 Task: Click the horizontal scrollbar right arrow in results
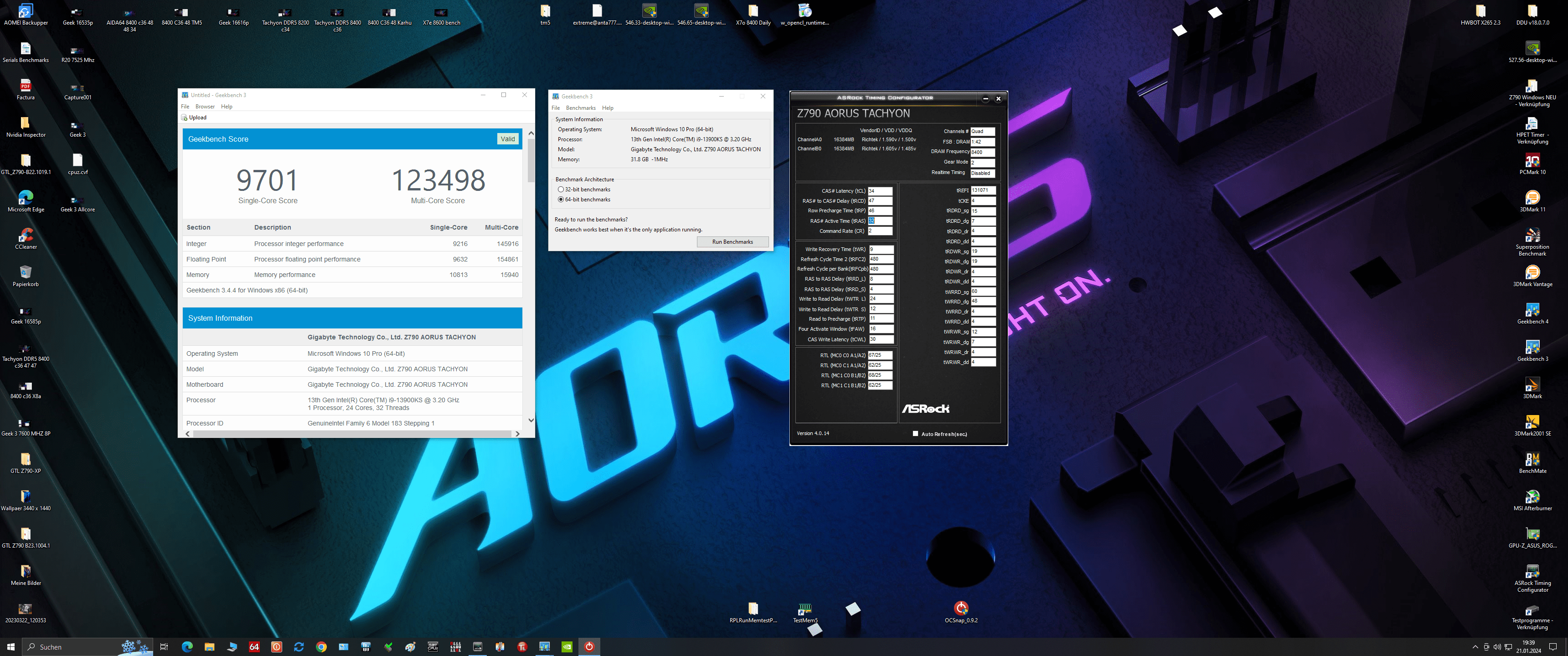[x=517, y=434]
